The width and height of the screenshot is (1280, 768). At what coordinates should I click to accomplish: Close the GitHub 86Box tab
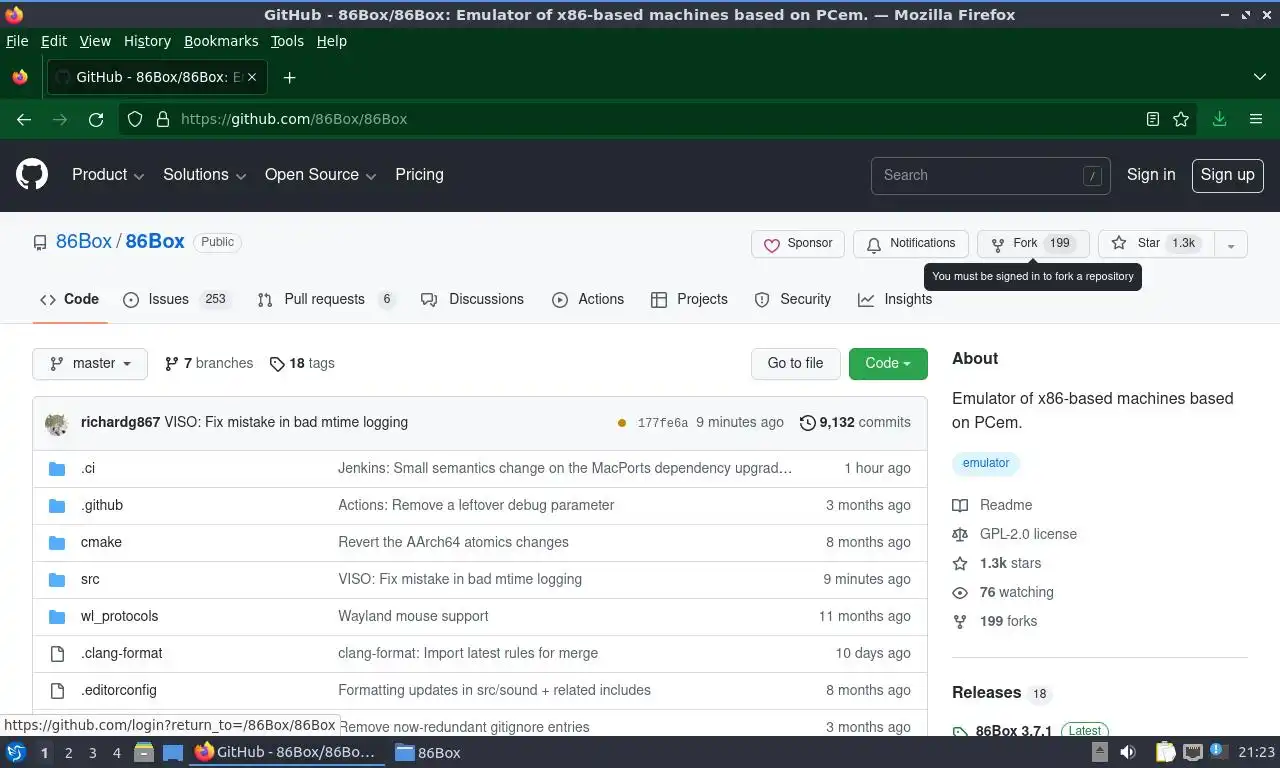click(251, 77)
